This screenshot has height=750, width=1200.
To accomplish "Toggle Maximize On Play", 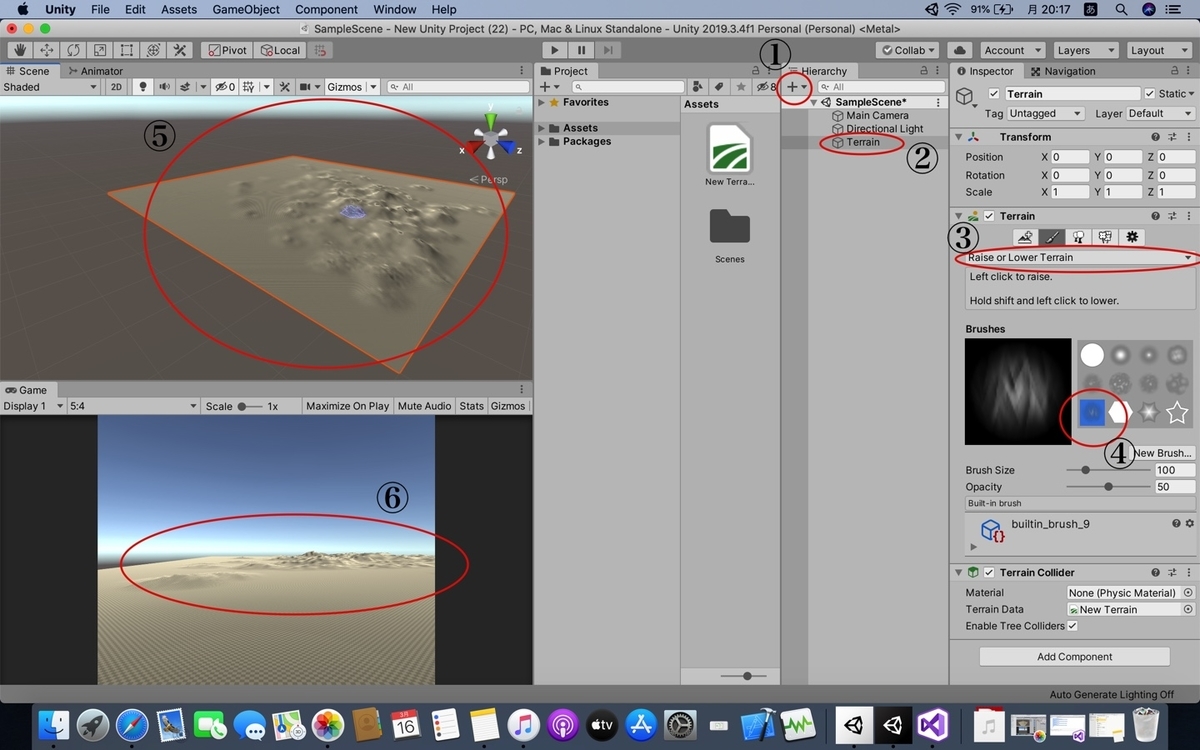I will (x=348, y=406).
